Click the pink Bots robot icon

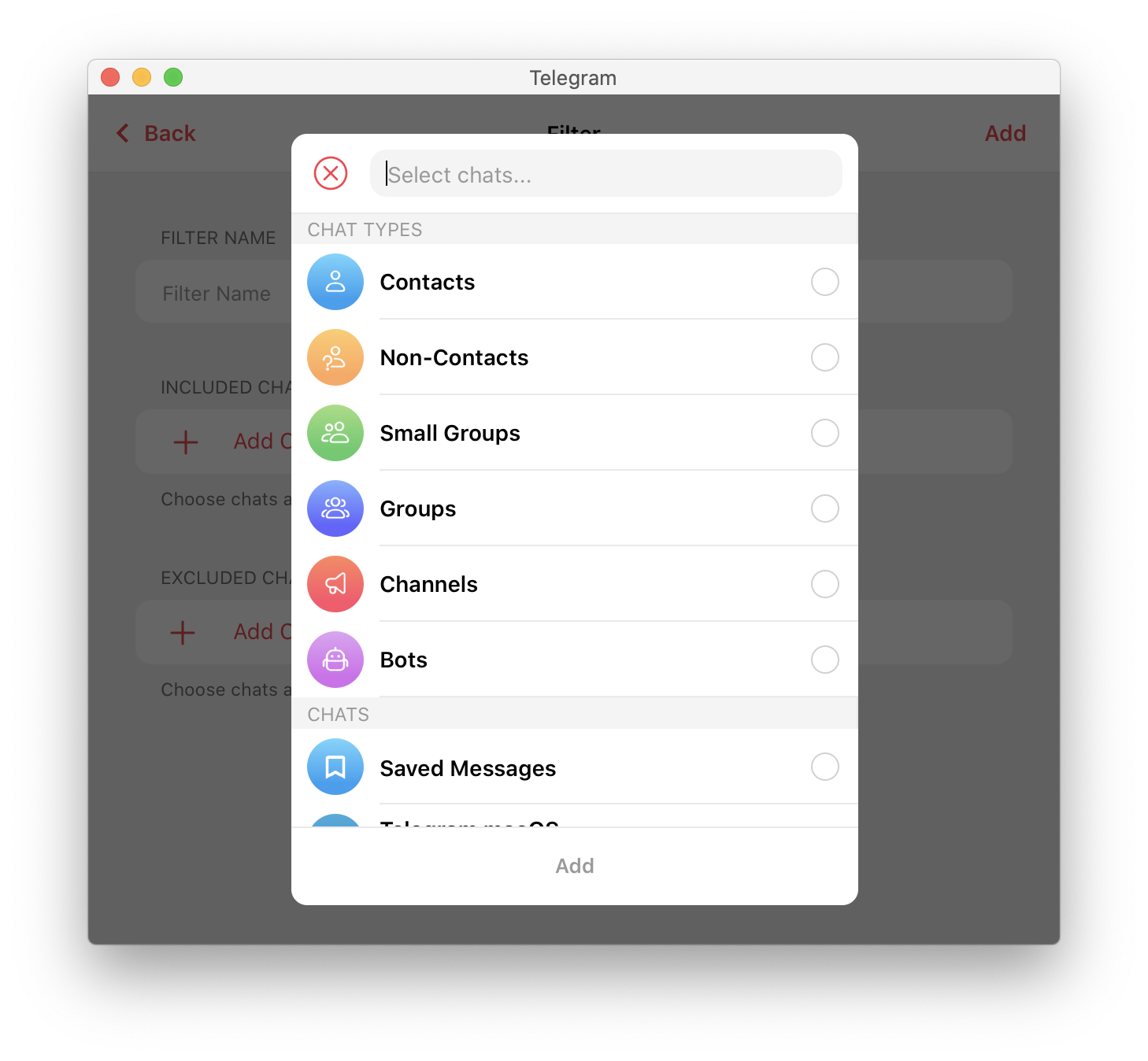(x=335, y=660)
